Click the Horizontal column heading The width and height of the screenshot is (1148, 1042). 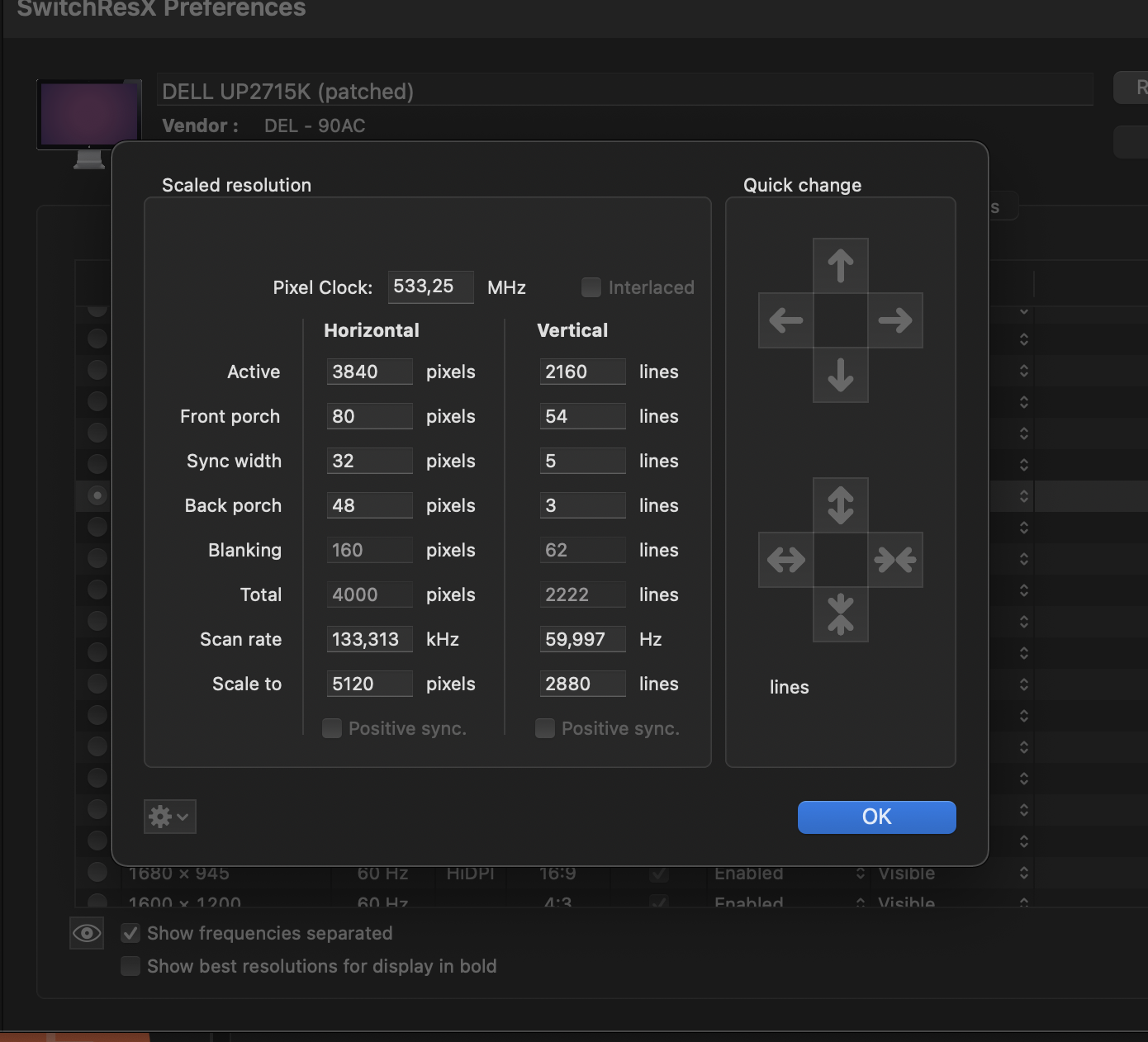pyautogui.click(x=372, y=330)
